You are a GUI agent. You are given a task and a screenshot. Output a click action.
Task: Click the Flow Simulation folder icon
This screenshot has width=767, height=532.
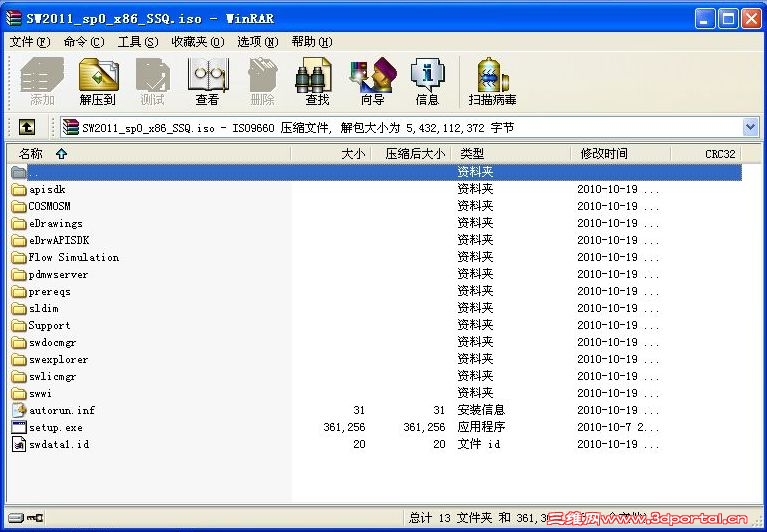coord(19,257)
